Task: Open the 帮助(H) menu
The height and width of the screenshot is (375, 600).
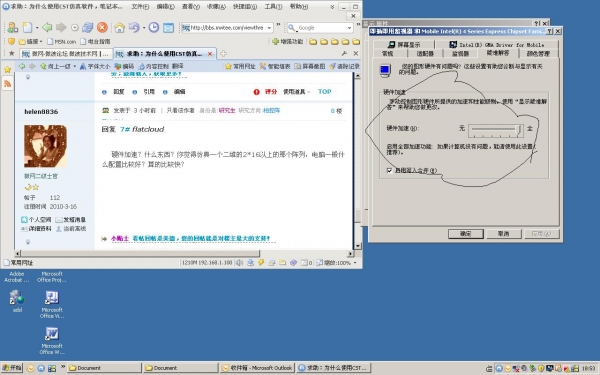Action: point(298,7)
